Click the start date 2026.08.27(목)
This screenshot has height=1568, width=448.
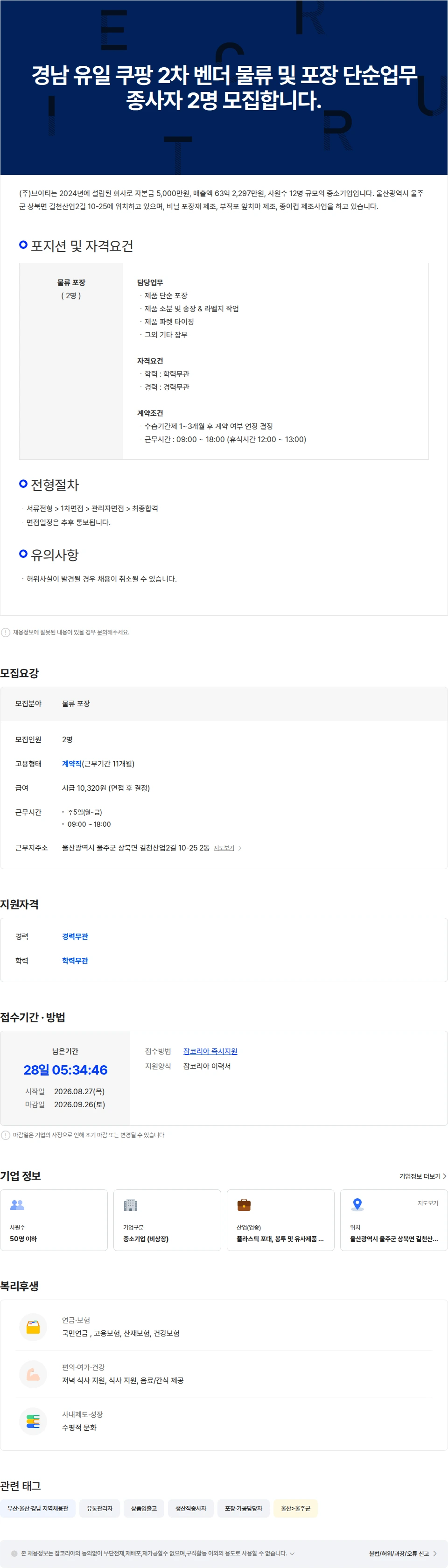tap(79, 1091)
